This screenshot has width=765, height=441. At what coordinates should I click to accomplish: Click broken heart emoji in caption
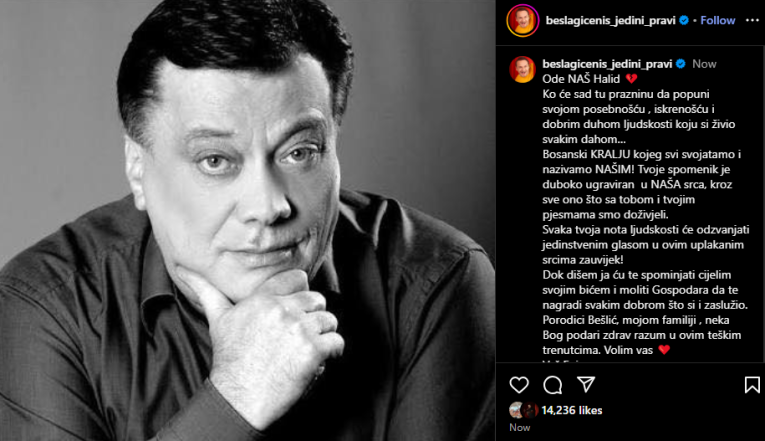click(631, 79)
